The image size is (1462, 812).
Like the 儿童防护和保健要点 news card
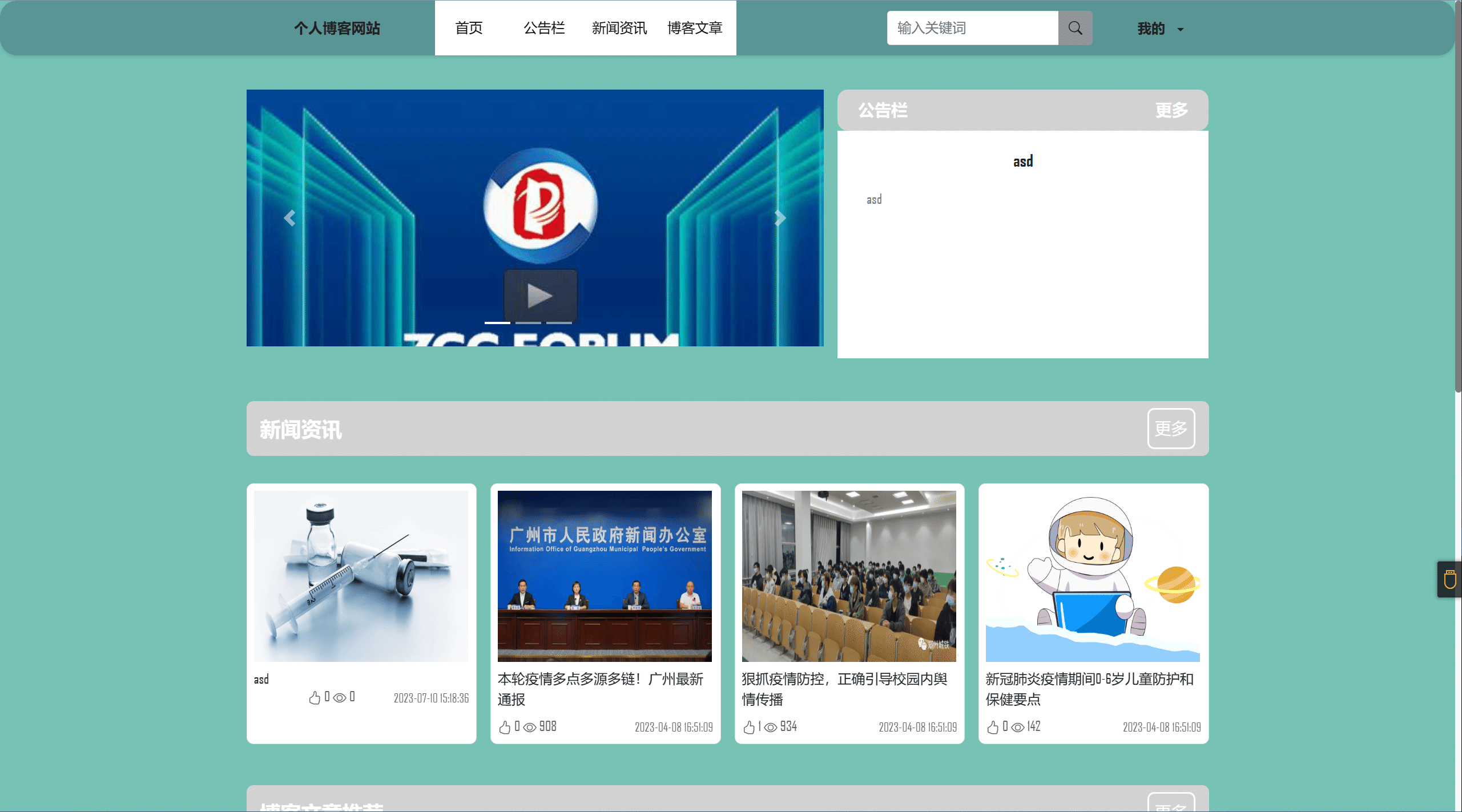point(993,727)
